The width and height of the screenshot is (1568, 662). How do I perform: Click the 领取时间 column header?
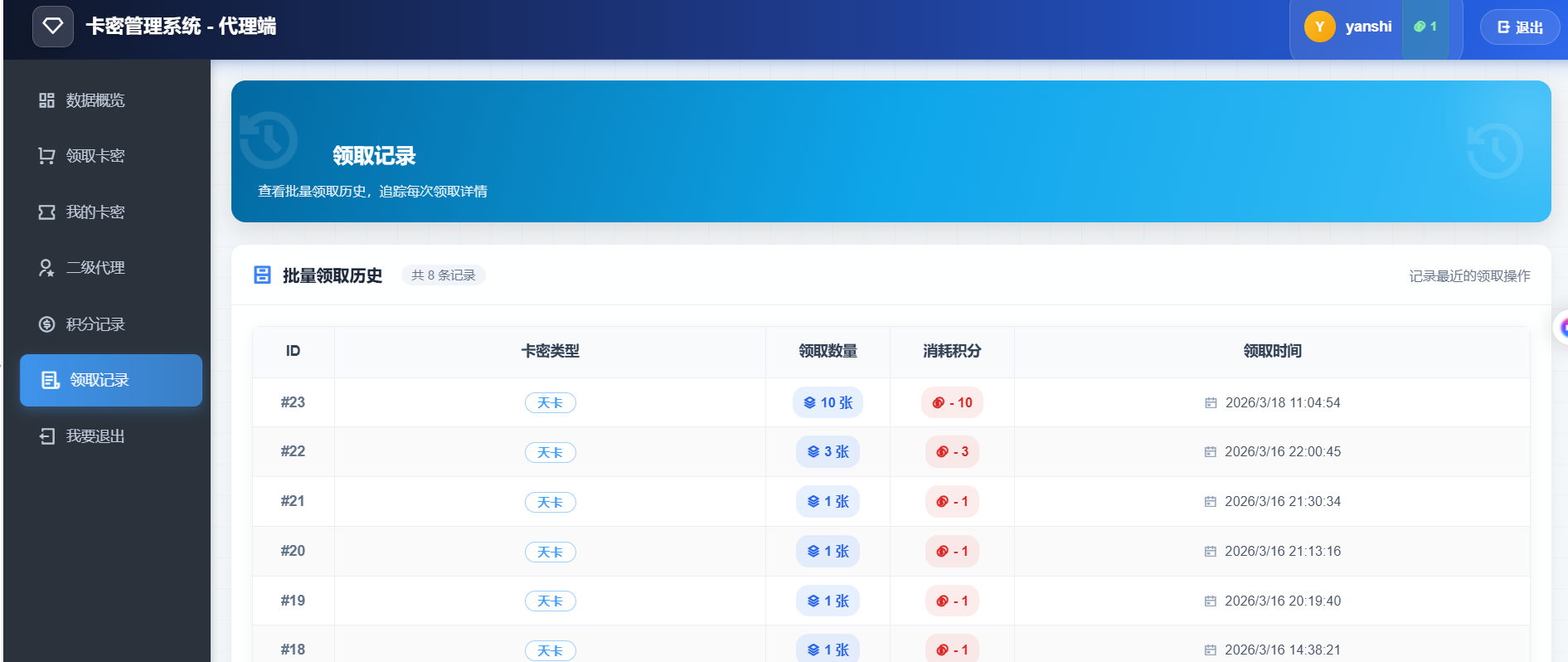(x=1273, y=351)
